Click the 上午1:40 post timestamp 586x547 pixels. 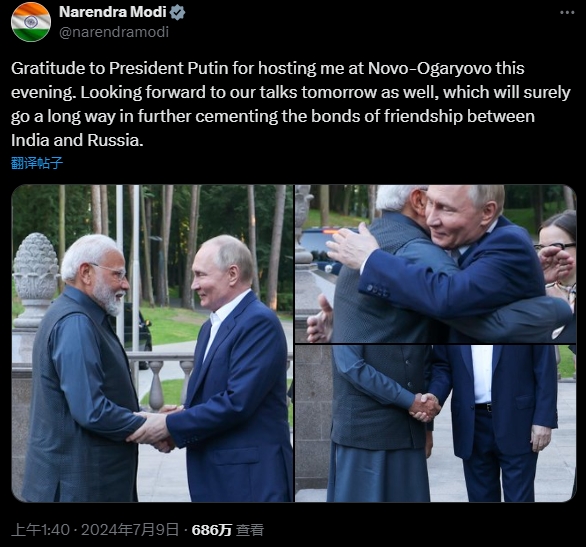click(x=40, y=530)
